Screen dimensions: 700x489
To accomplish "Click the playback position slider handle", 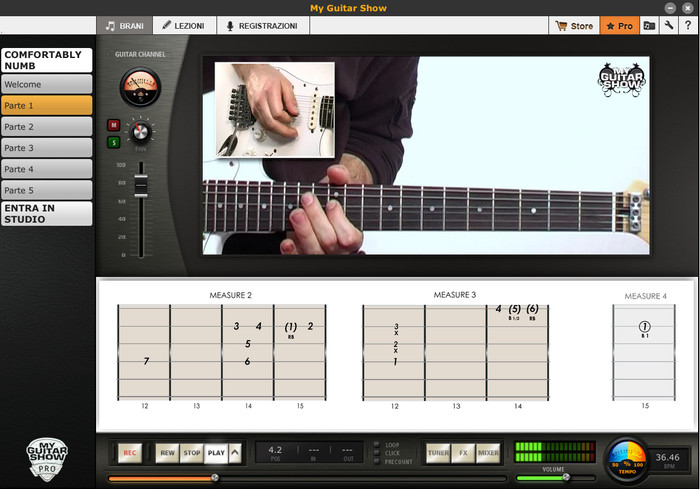I will tap(215, 477).
